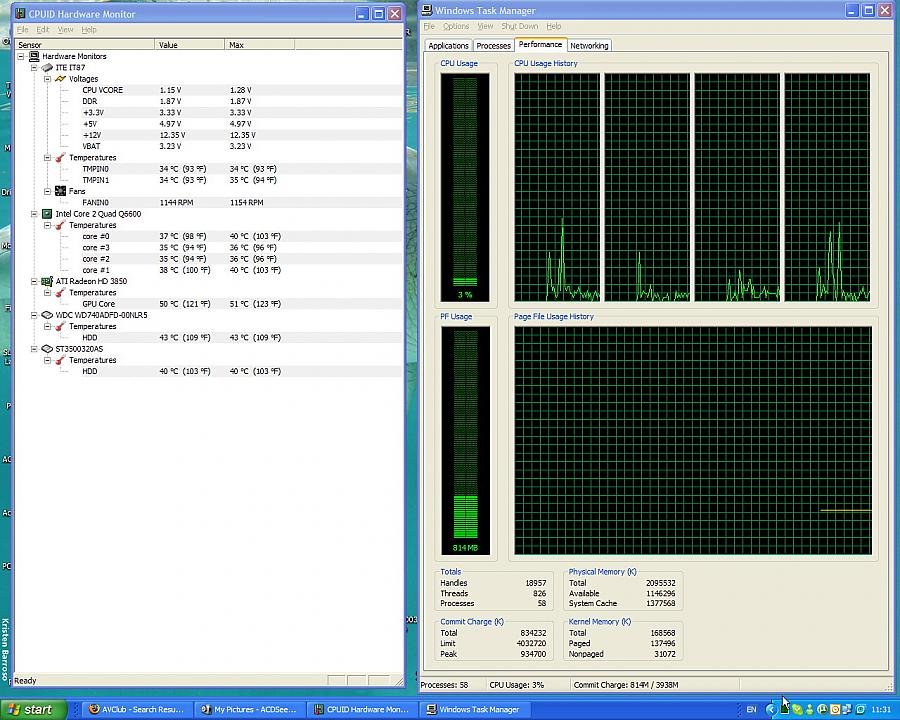Click the Temperatures icon under ITE IT87

(60, 157)
